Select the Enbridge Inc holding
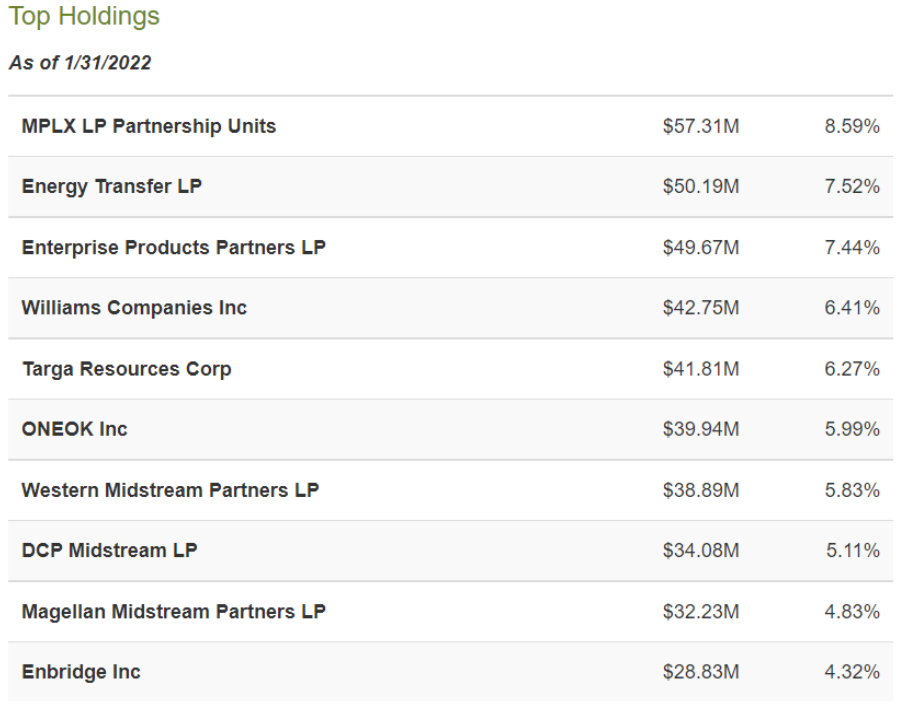Viewport: 900px width, 710px height. point(81,672)
